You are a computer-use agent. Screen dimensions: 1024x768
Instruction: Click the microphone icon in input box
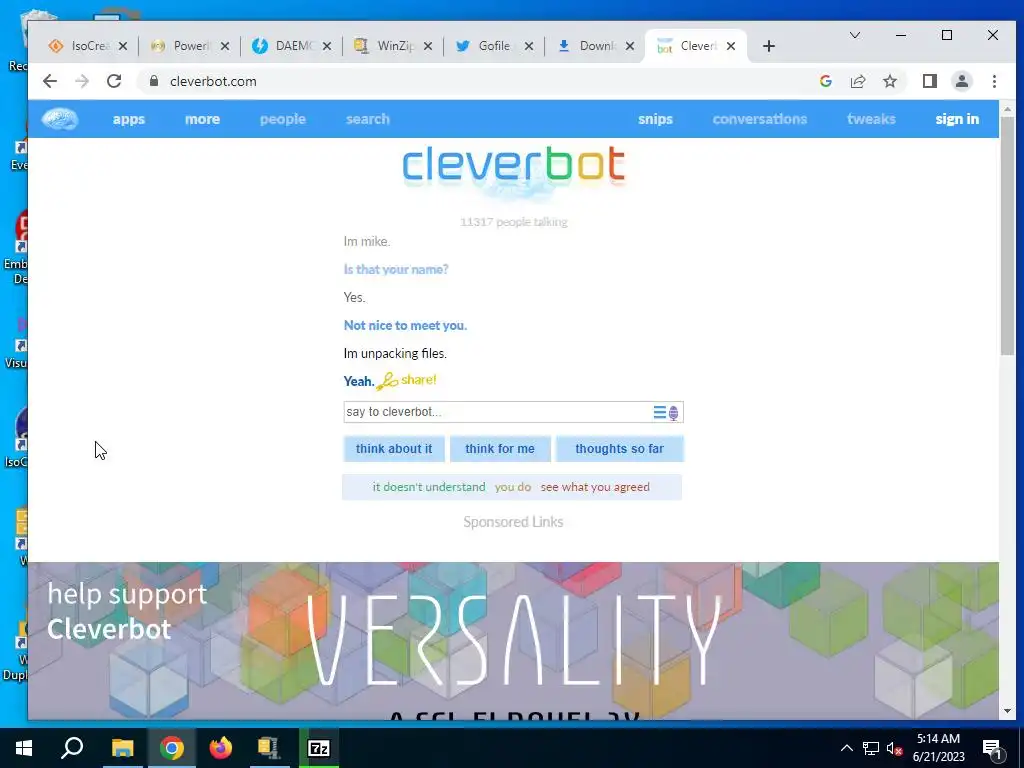(673, 413)
